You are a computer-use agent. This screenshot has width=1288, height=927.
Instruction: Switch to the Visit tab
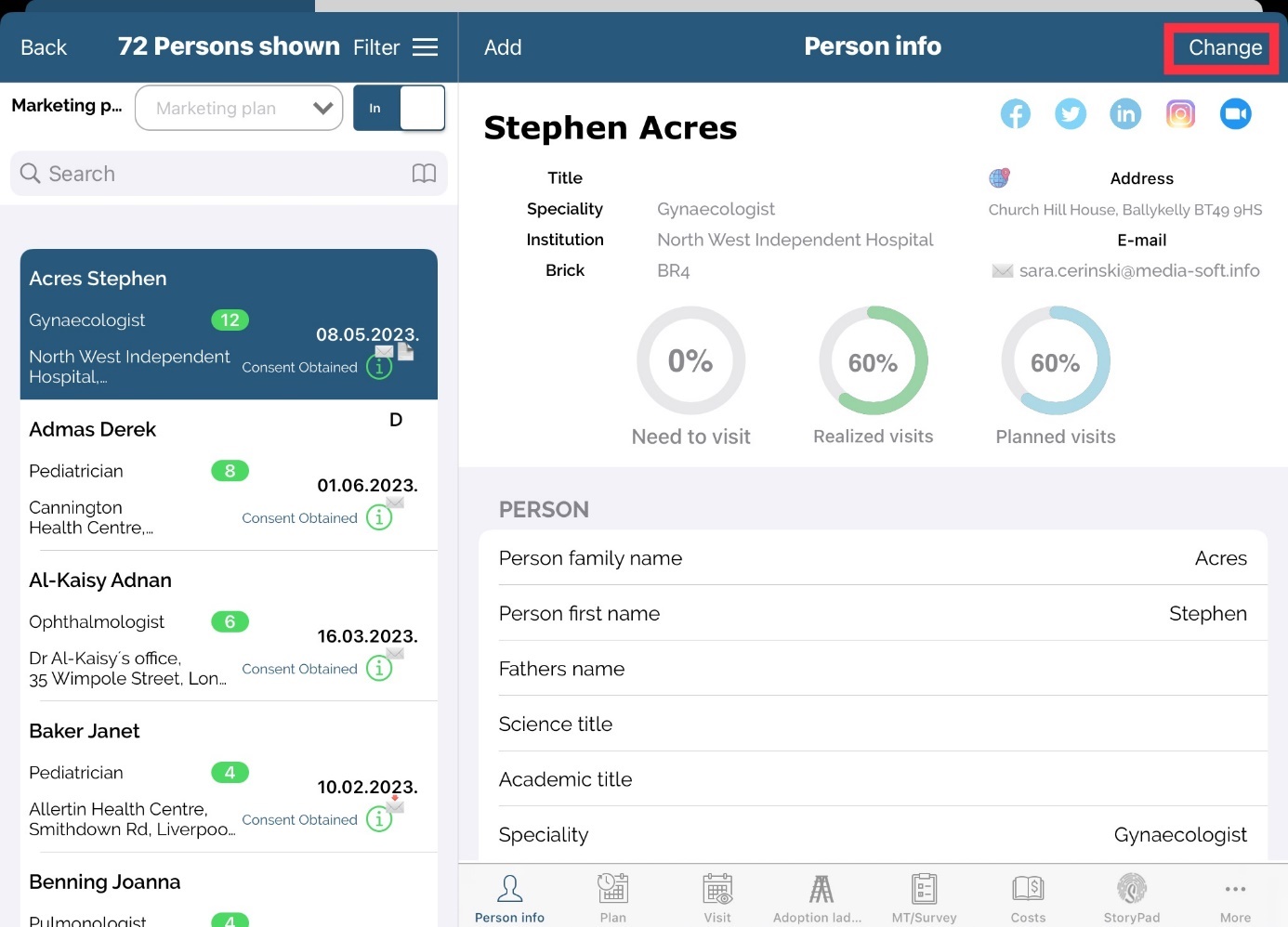pos(717,898)
